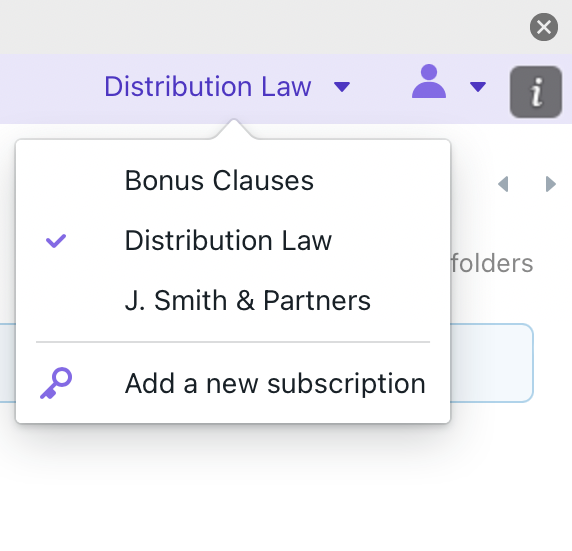Select the checked Distribution Law entry

click(233, 240)
